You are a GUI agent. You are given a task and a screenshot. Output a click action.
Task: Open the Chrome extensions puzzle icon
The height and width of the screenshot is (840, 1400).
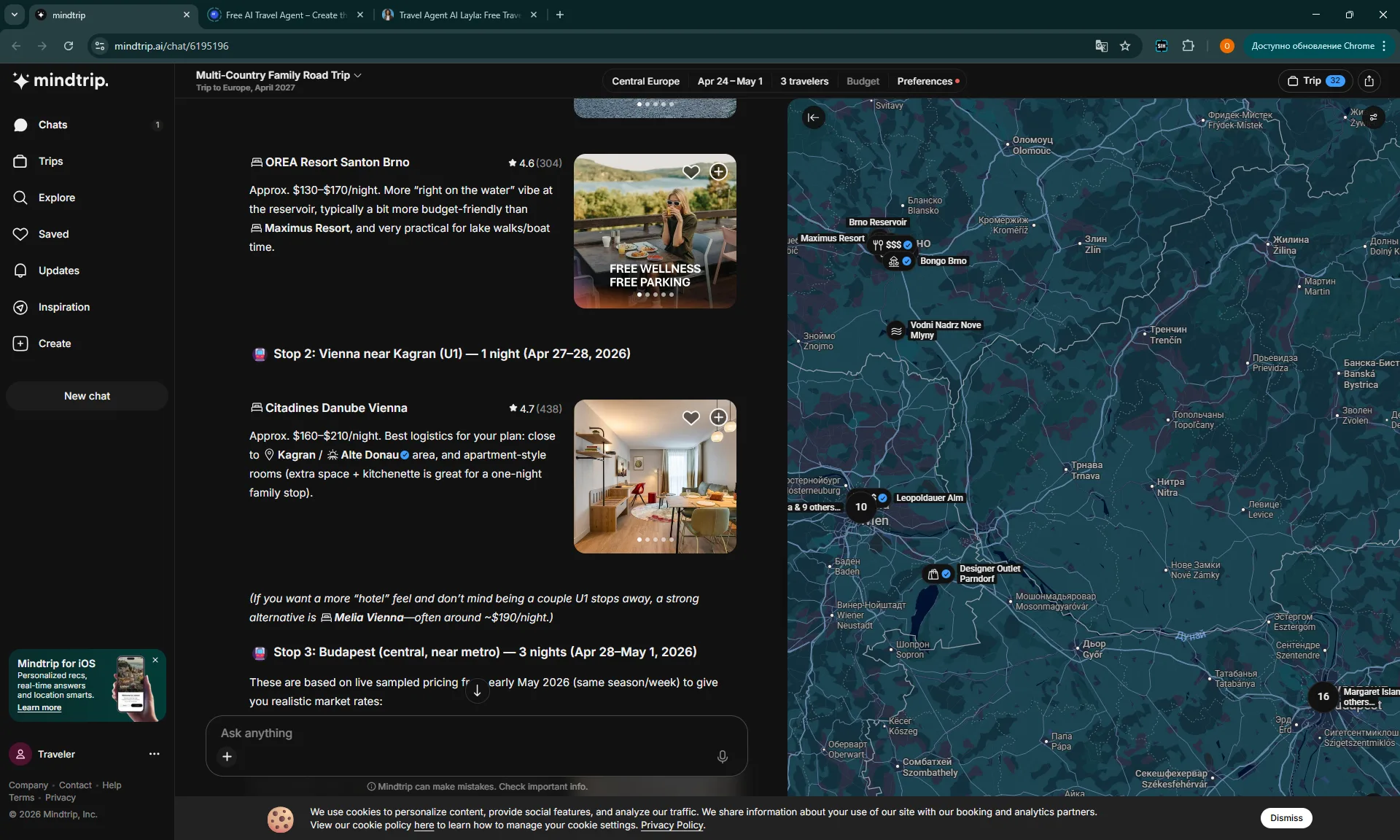pos(1189,46)
